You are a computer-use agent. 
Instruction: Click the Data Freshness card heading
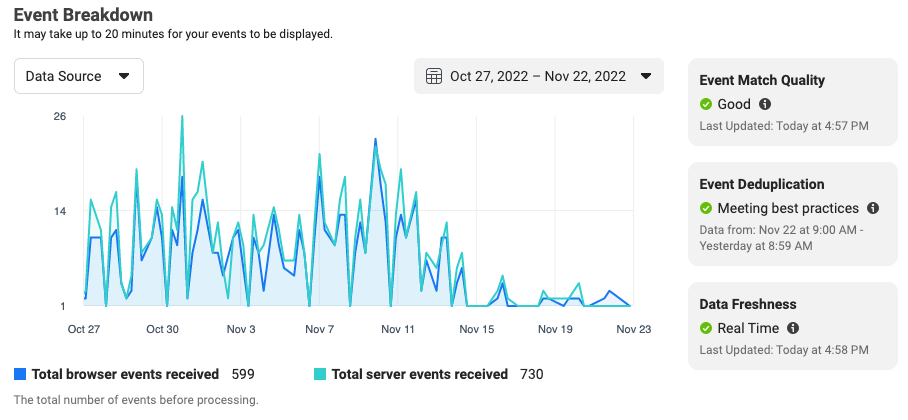tap(748, 304)
